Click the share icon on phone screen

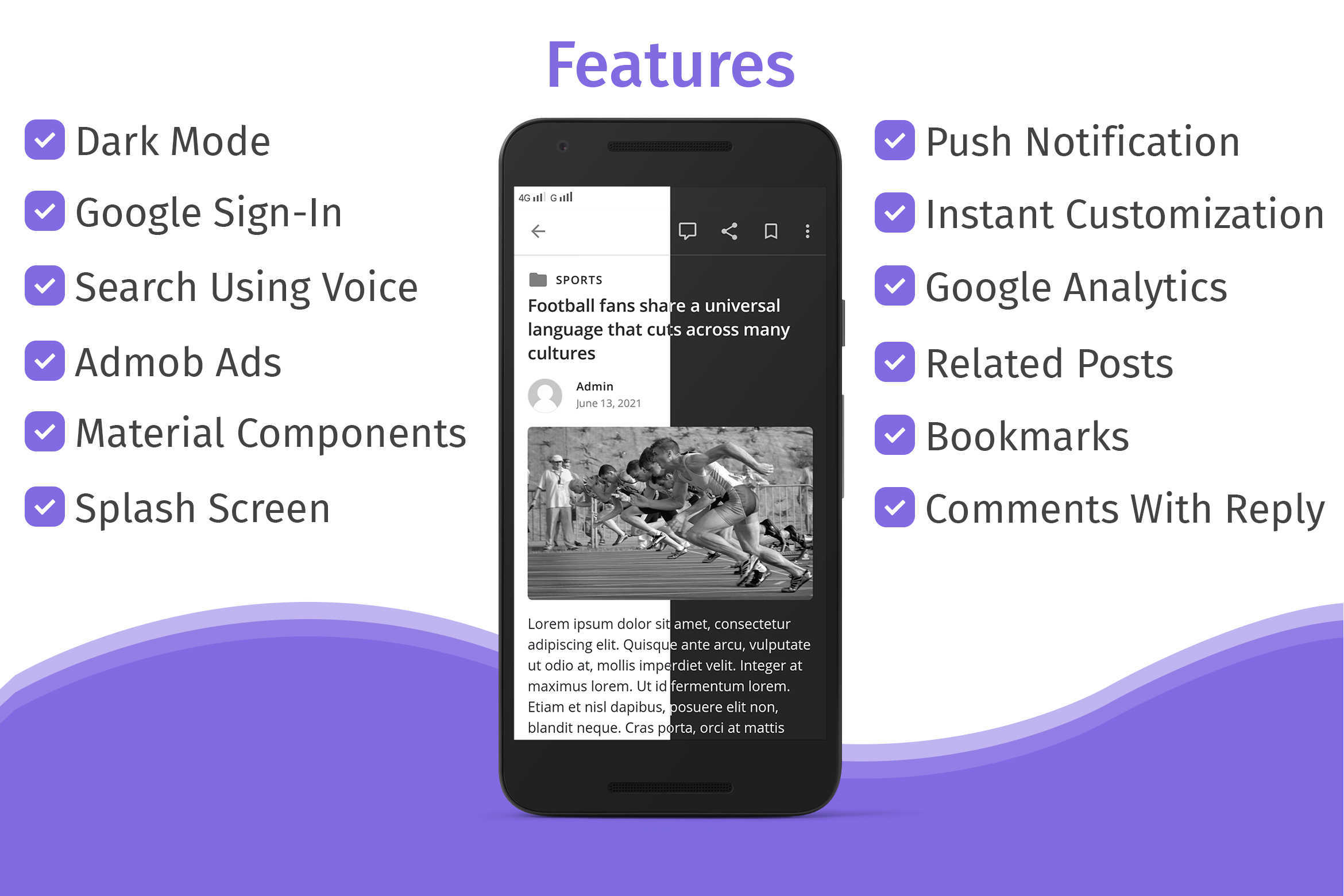[728, 231]
